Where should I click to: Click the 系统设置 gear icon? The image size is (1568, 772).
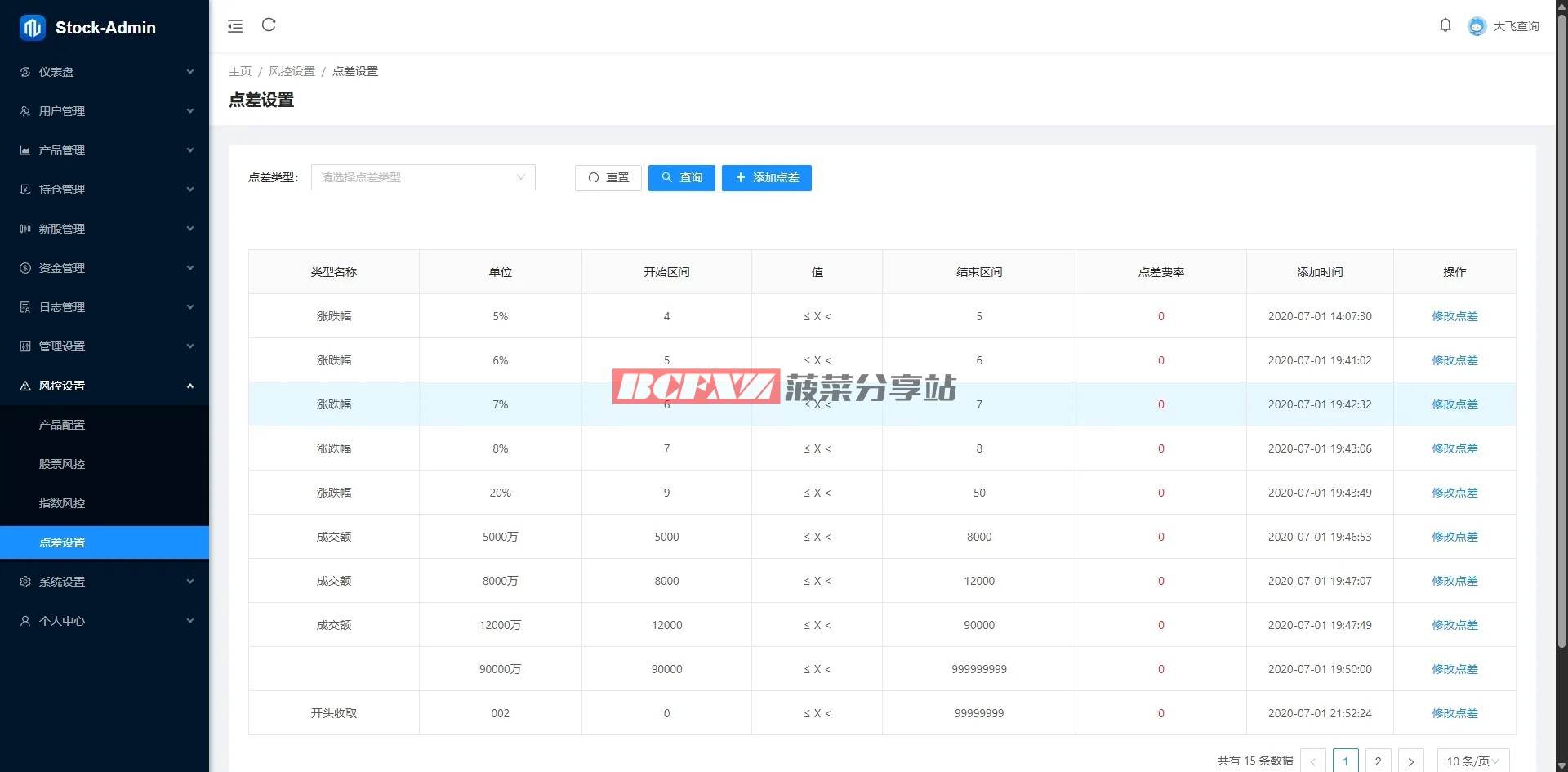point(25,582)
